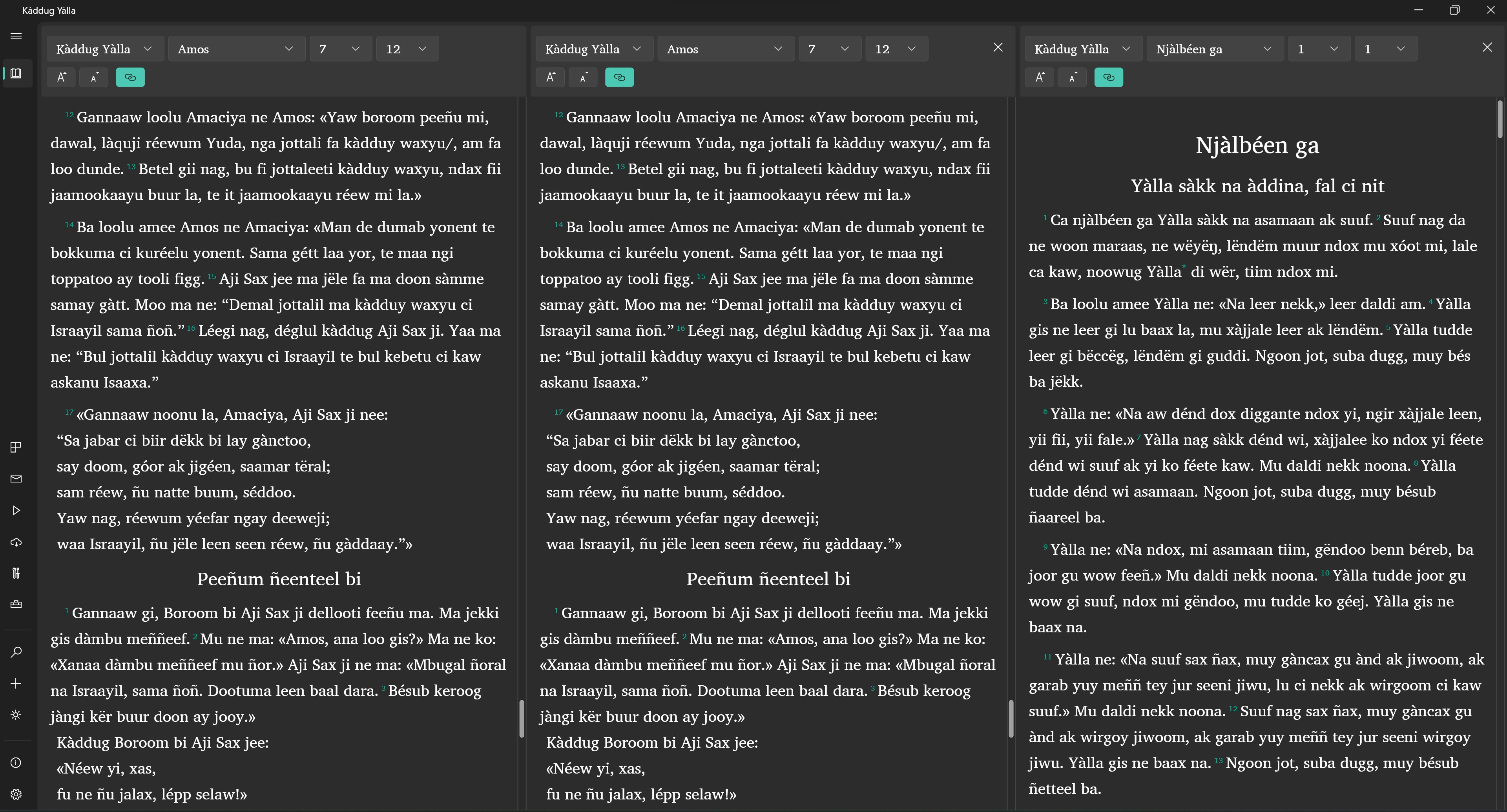Screen dimensions: 1507x812
Task: Expand the Amos book dropdown in first pane
Action: tap(236, 49)
